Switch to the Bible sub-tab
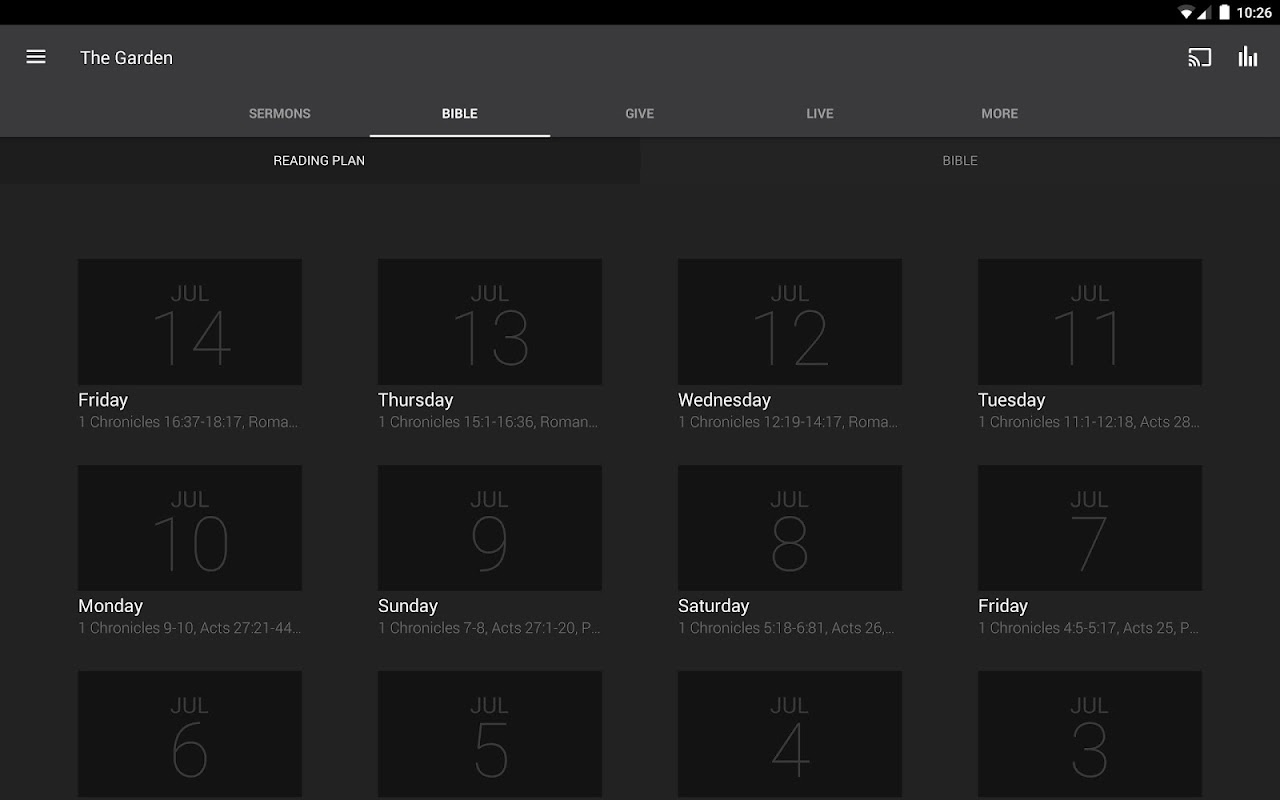 (960, 160)
